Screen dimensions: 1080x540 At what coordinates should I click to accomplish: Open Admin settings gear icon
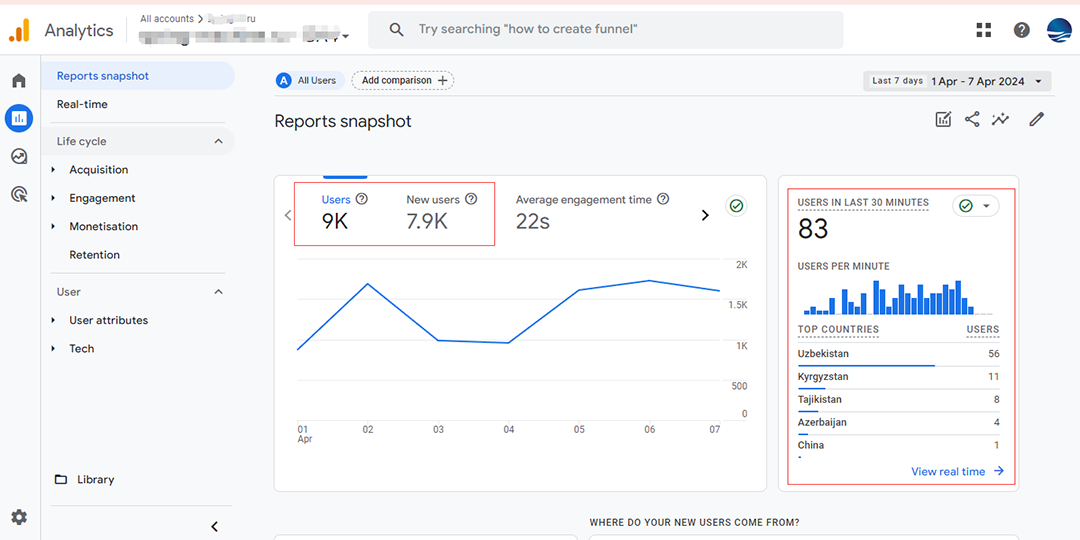tap(19, 517)
